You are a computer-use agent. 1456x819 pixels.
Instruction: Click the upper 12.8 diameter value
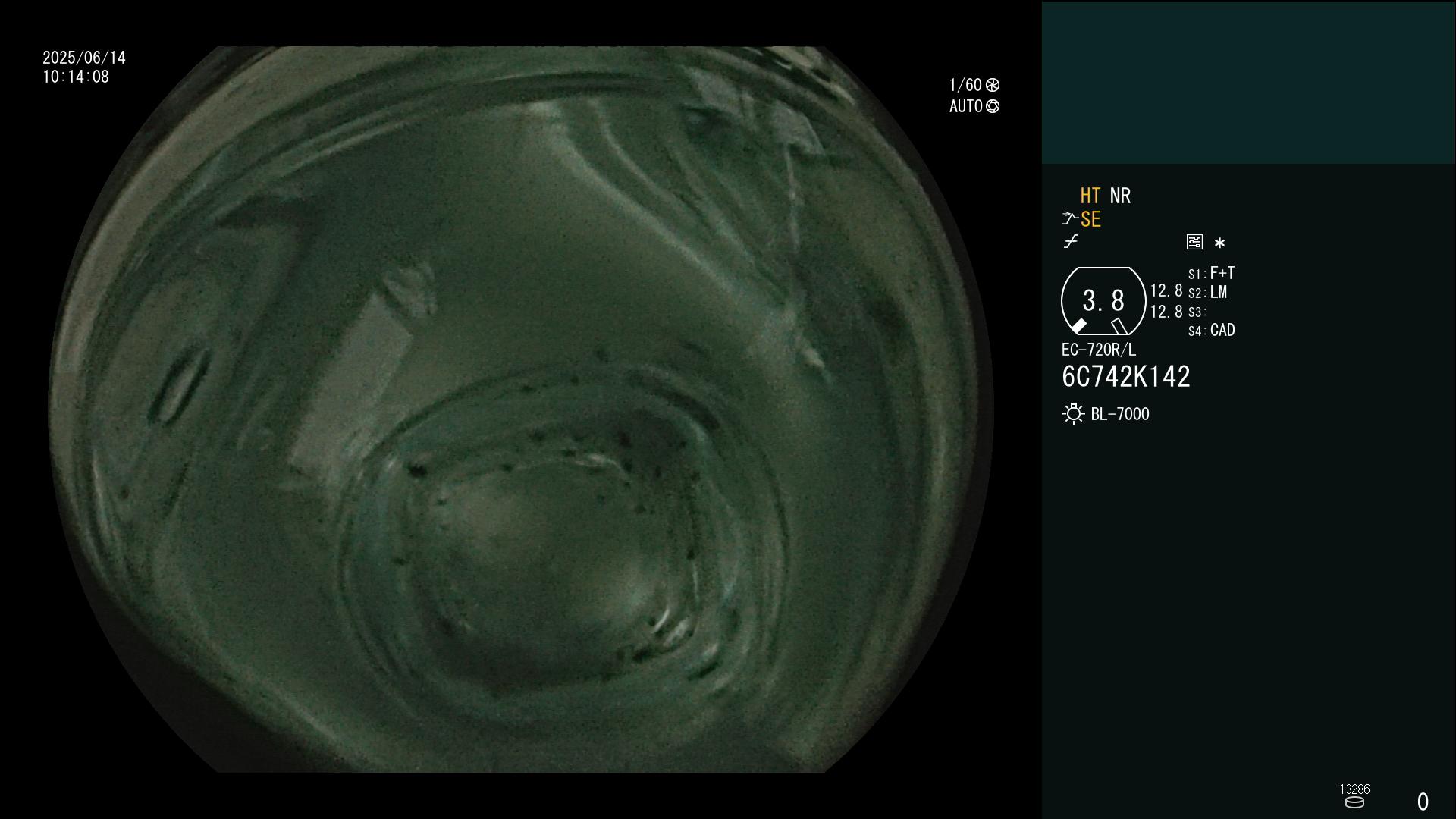pos(1166,291)
